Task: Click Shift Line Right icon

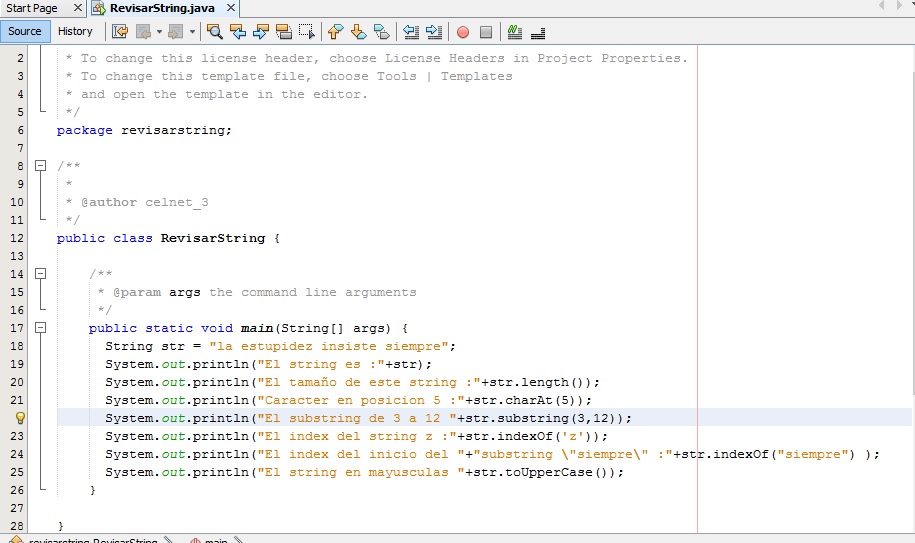Action: [433, 32]
